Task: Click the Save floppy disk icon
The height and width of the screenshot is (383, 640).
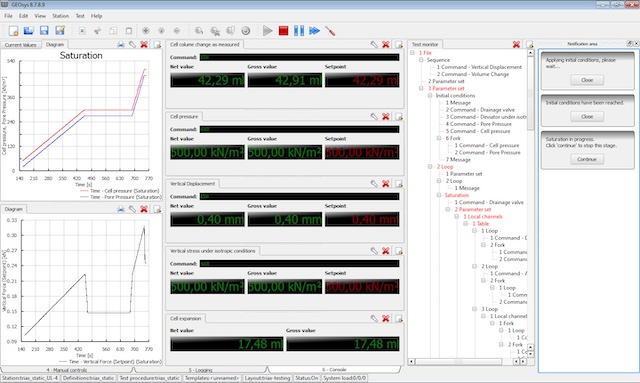Action: pos(44,31)
